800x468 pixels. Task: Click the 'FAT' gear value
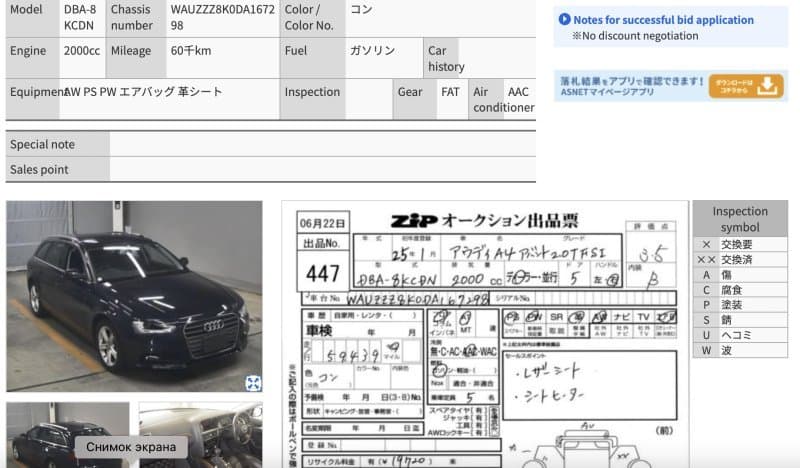click(x=450, y=92)
